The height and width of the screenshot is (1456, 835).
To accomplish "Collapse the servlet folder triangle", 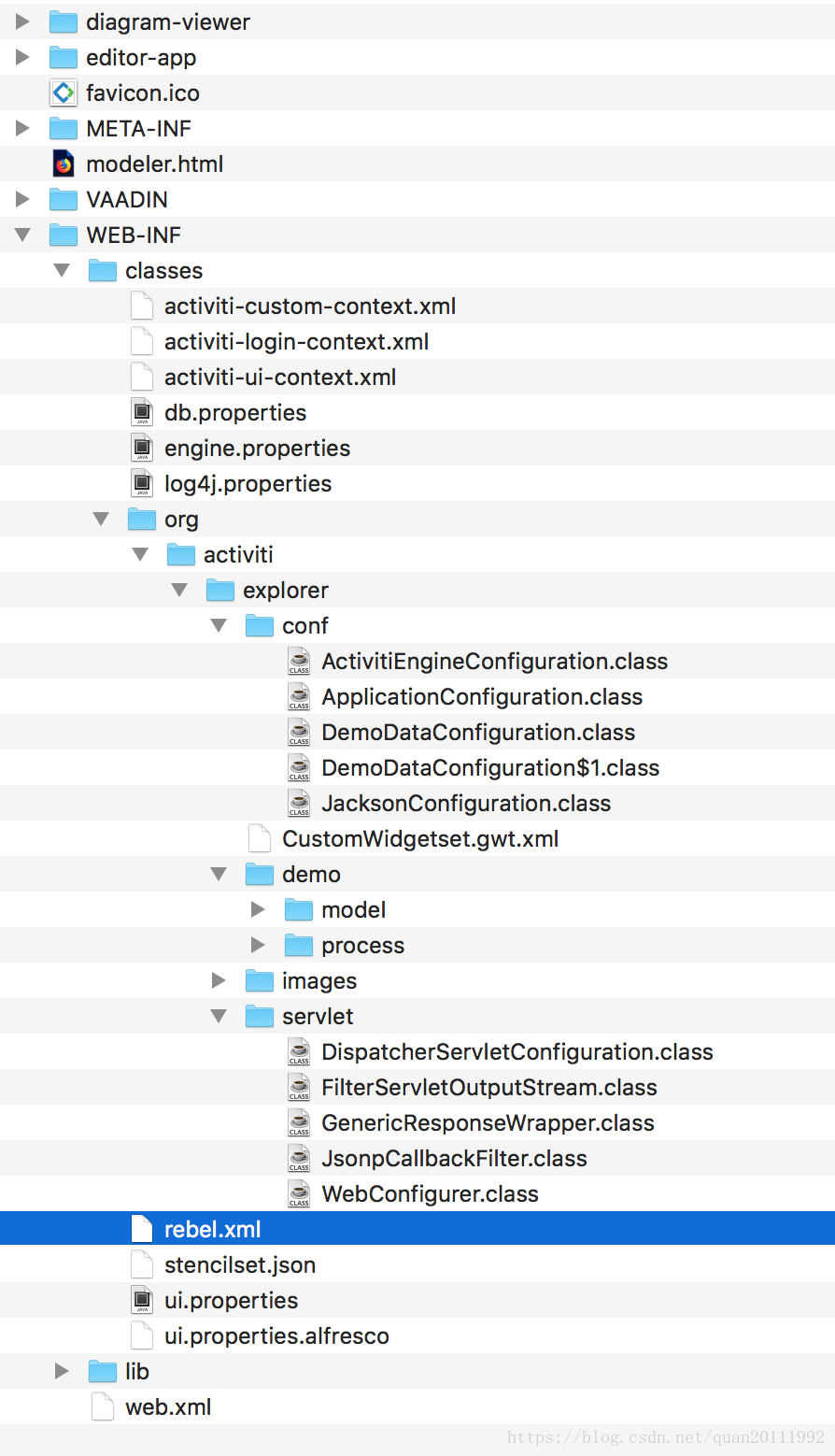I will pos(219,1016).
